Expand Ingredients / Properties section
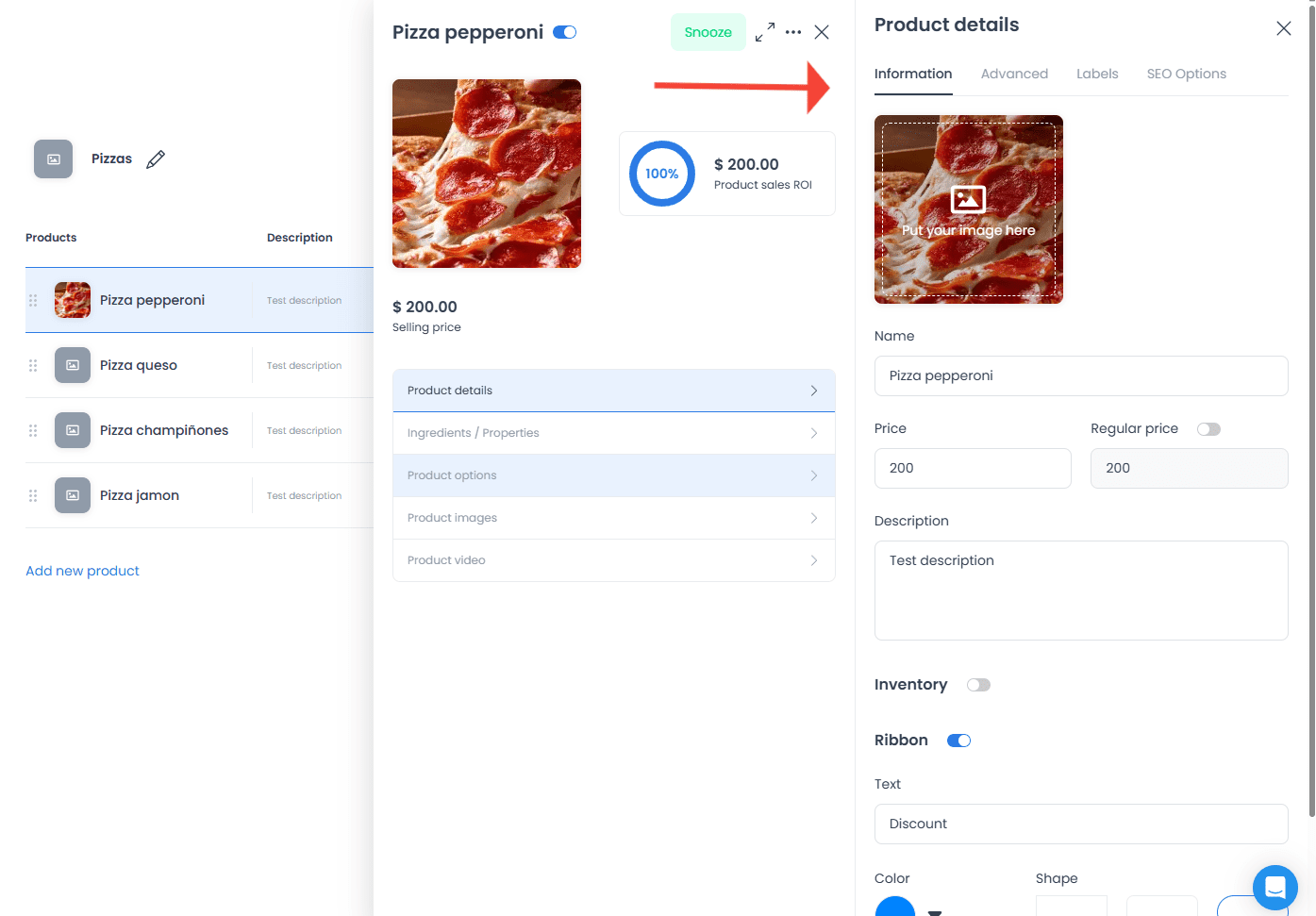The width and height of the screenshot is (1316, 916). point(614,433)
